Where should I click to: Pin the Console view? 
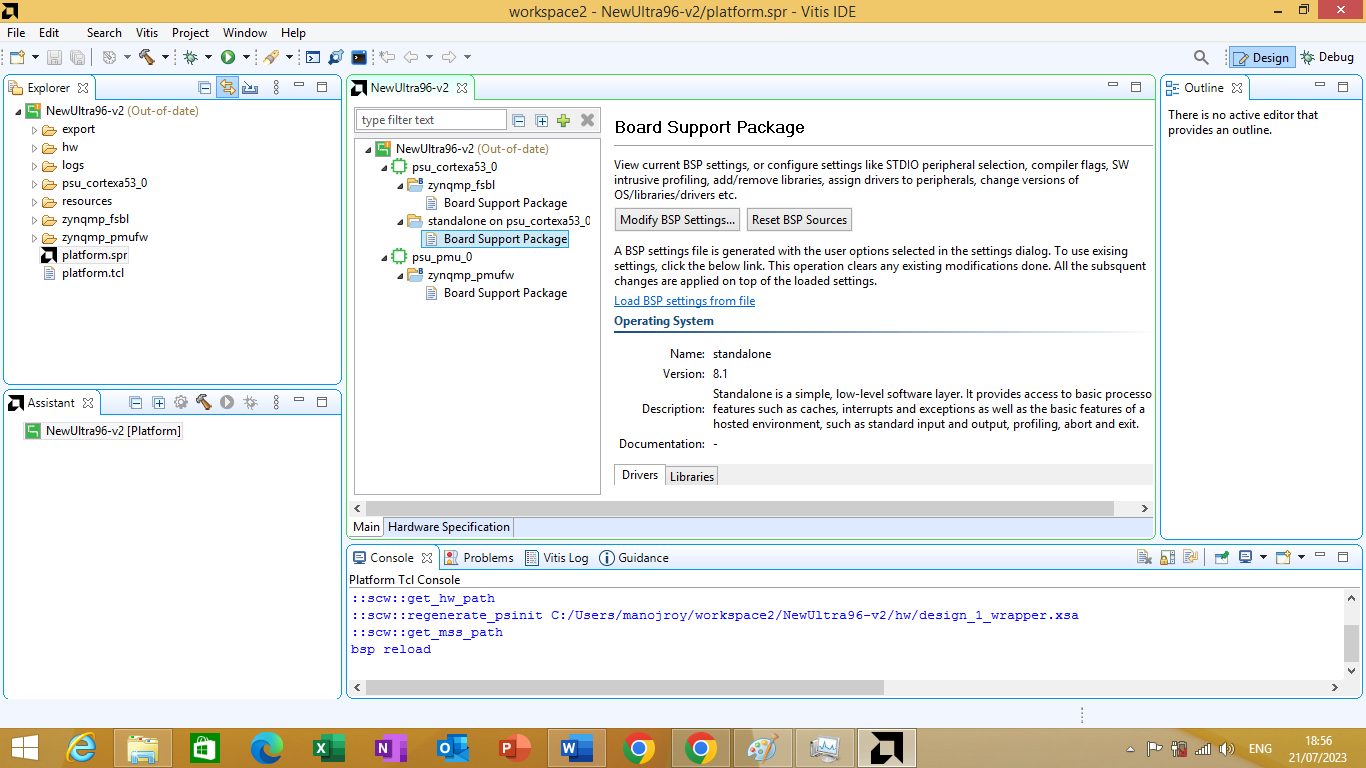[x=1222, y=558]
